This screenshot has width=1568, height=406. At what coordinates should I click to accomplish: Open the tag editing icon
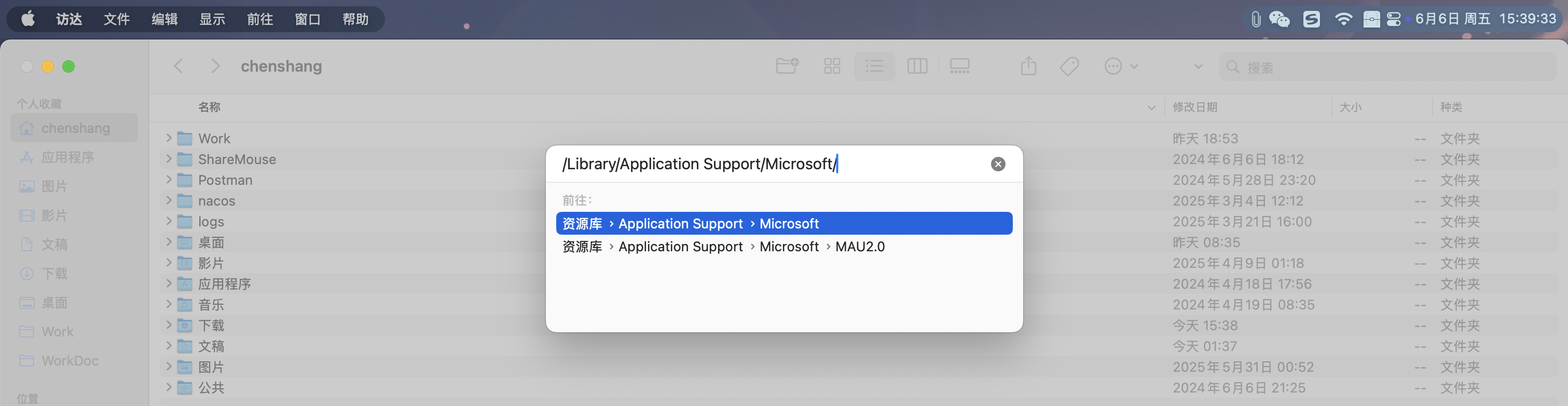[1069, 66]
